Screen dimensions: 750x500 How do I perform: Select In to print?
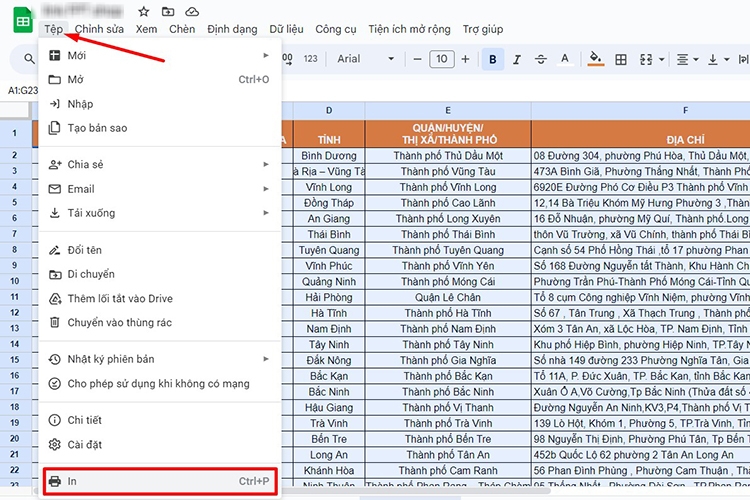(159, 481)
